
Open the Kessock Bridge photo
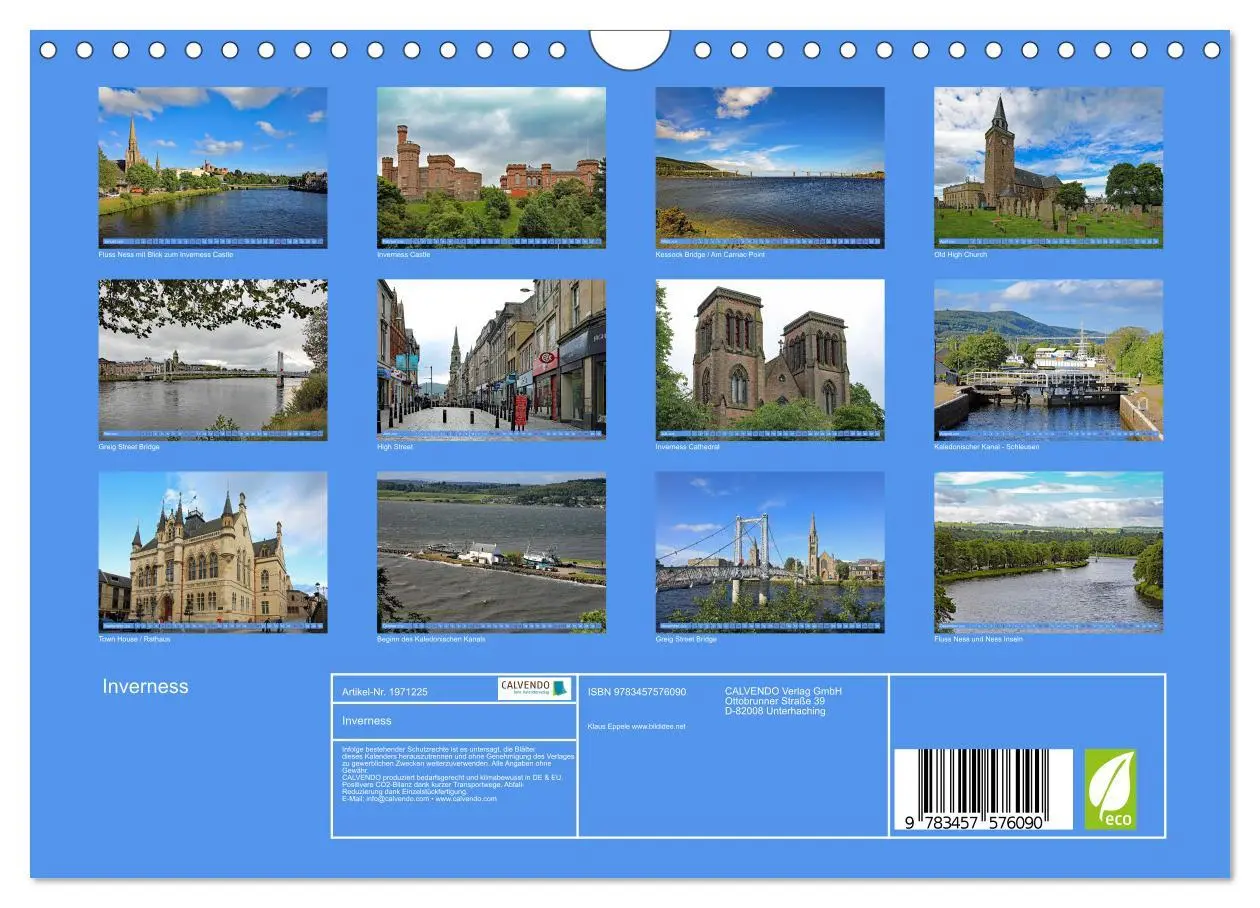click(770, 167)
